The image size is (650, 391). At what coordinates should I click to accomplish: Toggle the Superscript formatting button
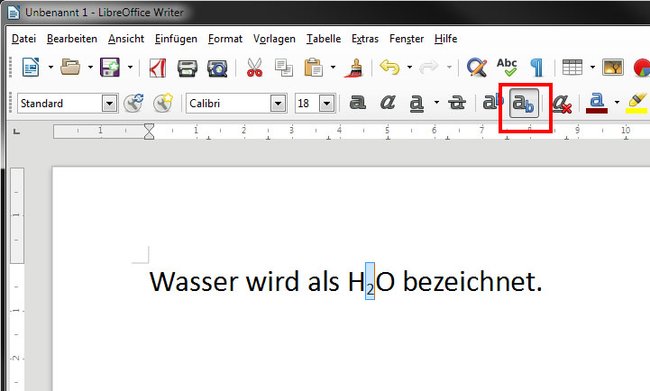(492, 103)
